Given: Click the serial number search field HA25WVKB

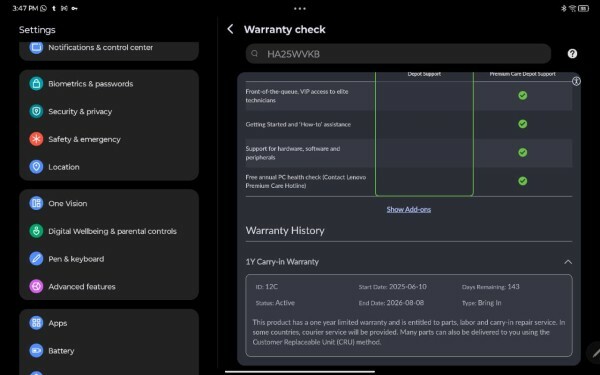Looking at the screenshot, I should click(x=398, y=54).
